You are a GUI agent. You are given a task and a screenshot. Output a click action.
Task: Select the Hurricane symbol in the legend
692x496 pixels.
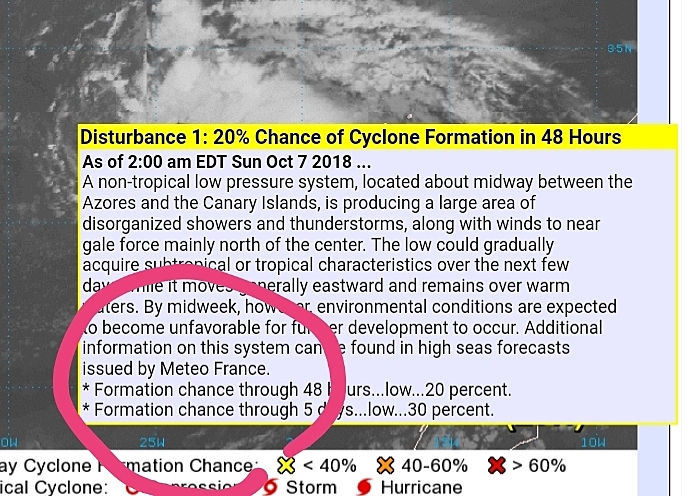point(364,487)
